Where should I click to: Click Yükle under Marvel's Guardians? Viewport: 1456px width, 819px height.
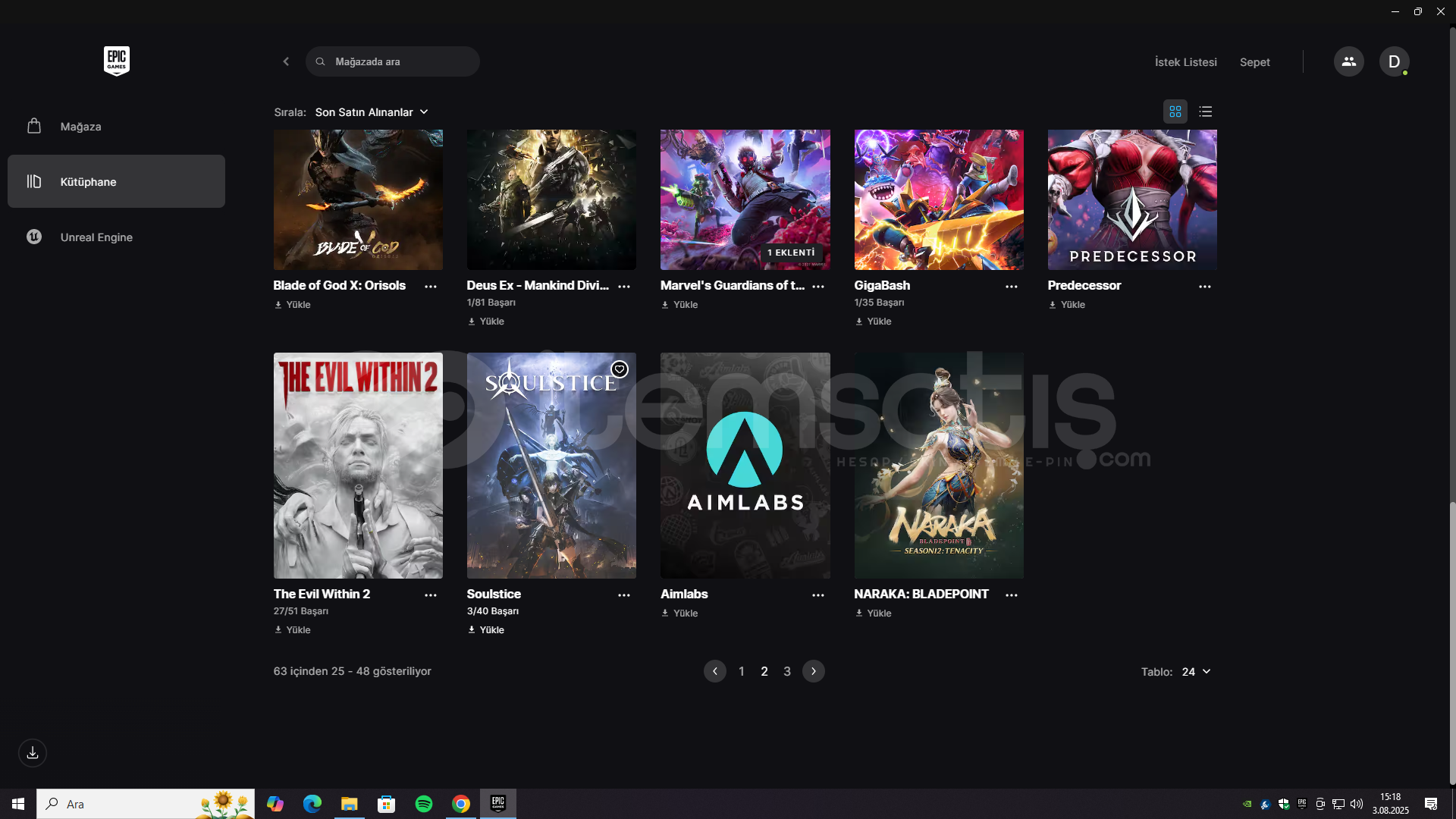coord(679,305)
